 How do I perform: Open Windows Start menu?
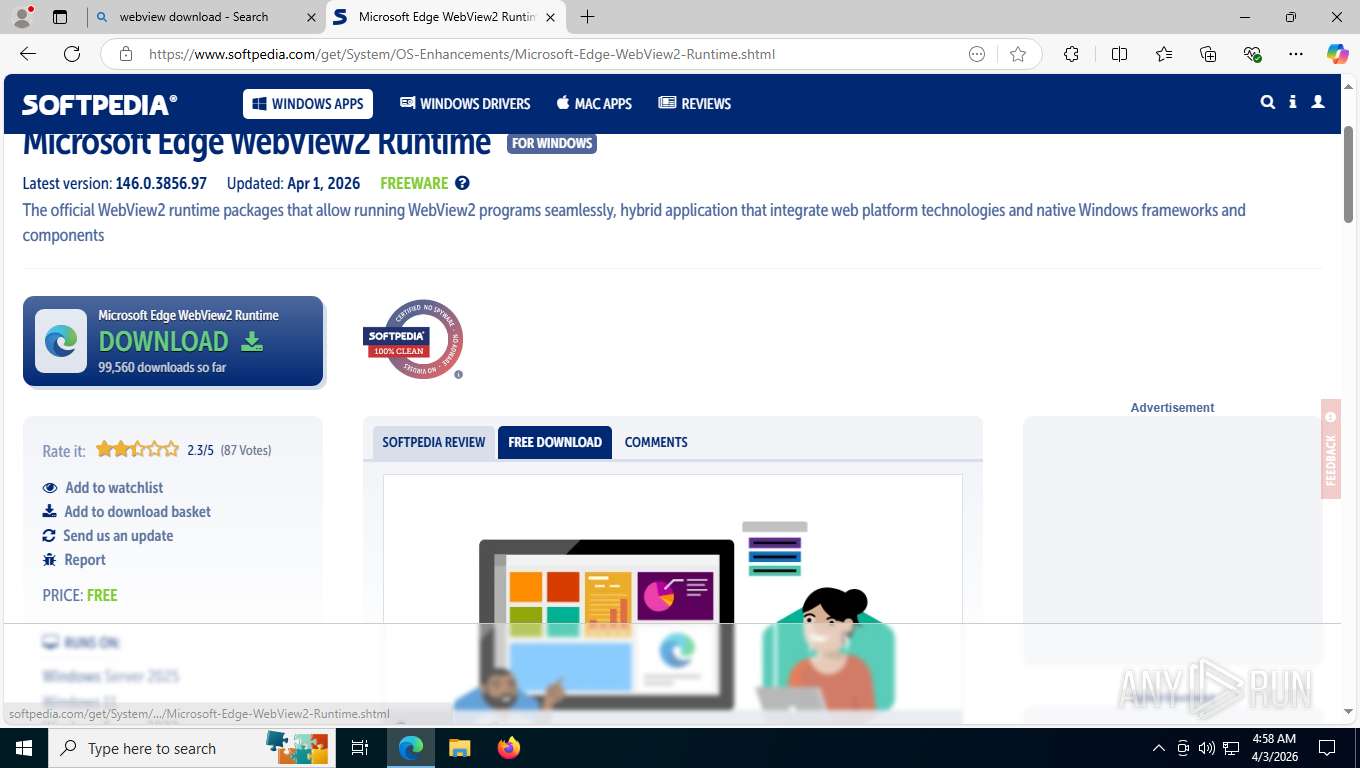(x=23, y=748)
